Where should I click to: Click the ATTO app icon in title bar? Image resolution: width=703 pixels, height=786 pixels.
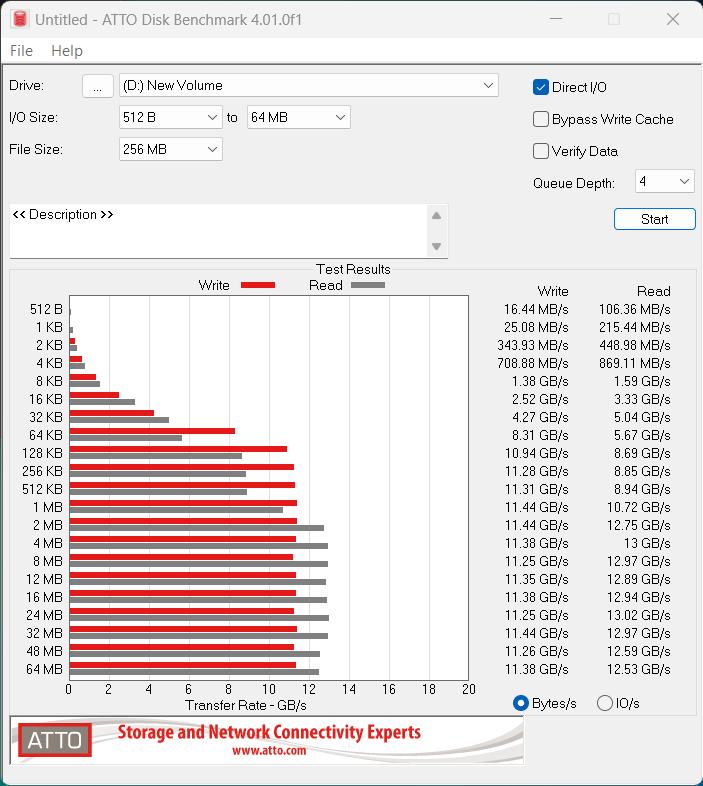[x=17, y=19]
